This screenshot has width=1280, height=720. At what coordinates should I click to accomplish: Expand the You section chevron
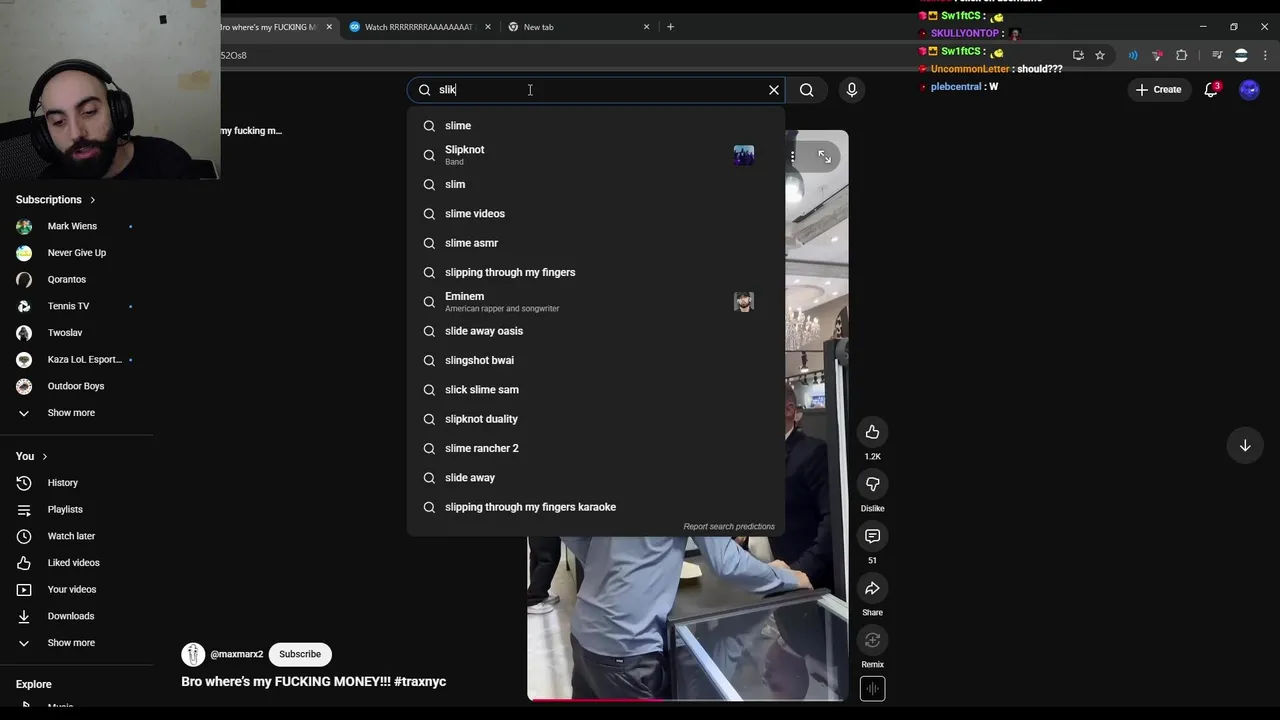(44, 457)
